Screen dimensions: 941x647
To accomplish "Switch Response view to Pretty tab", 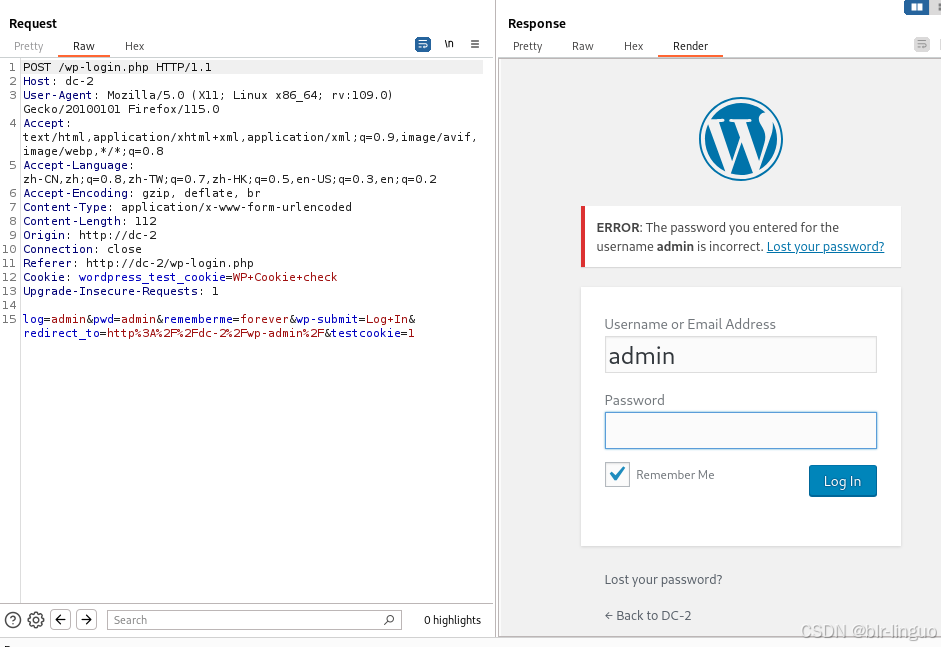I will click(528, 46).
